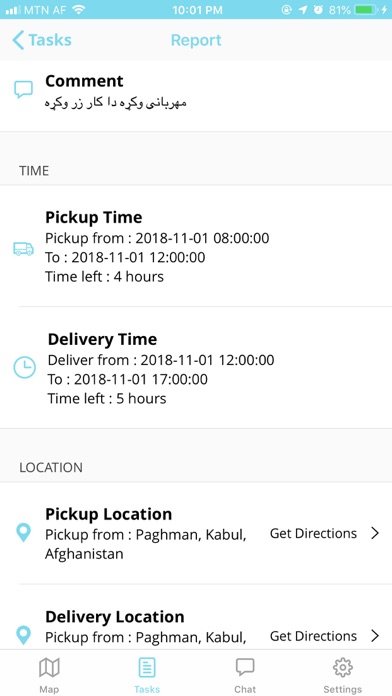
Task: Open the Chat tab icon
Action: [245, 668]
